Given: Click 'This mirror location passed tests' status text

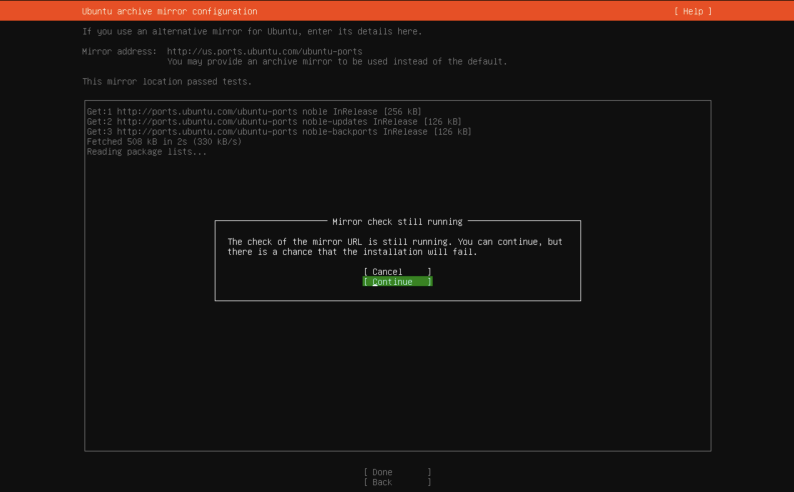Looking at the screenshot, I should point(167,81).
